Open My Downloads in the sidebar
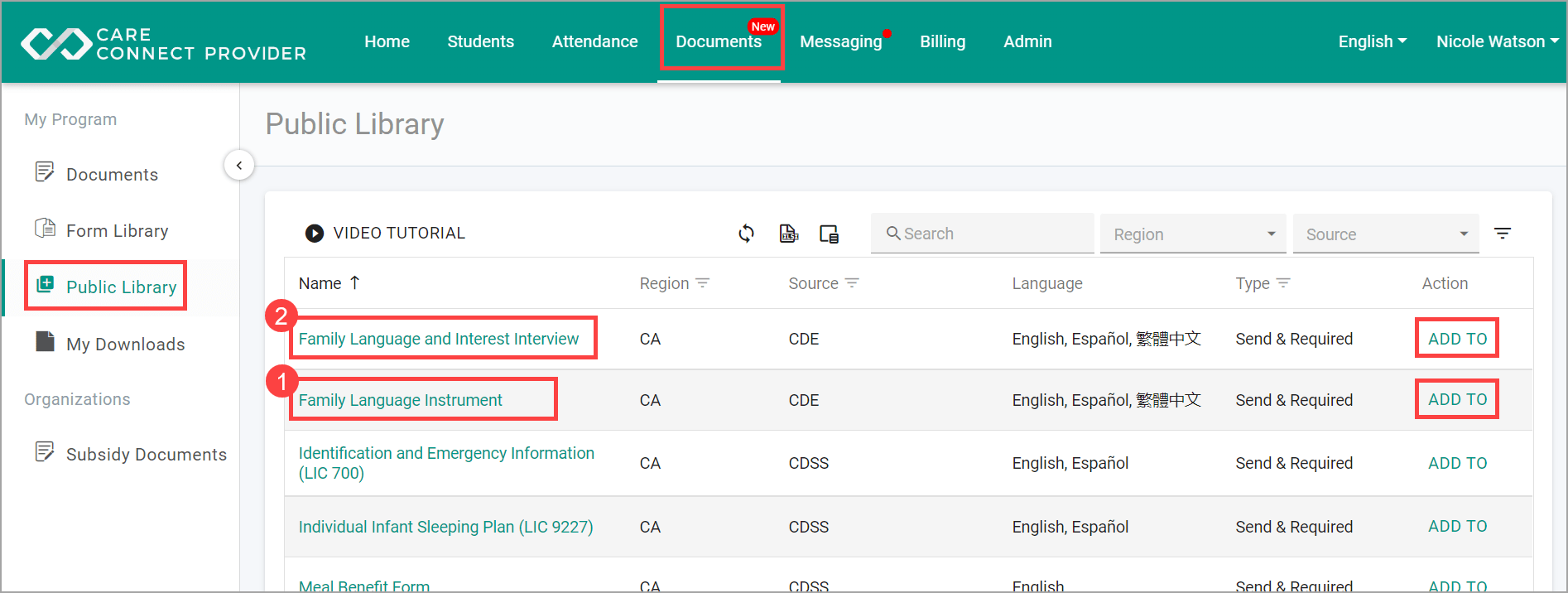This screenshot has width=1568, height=593. [x=125, y=344]
